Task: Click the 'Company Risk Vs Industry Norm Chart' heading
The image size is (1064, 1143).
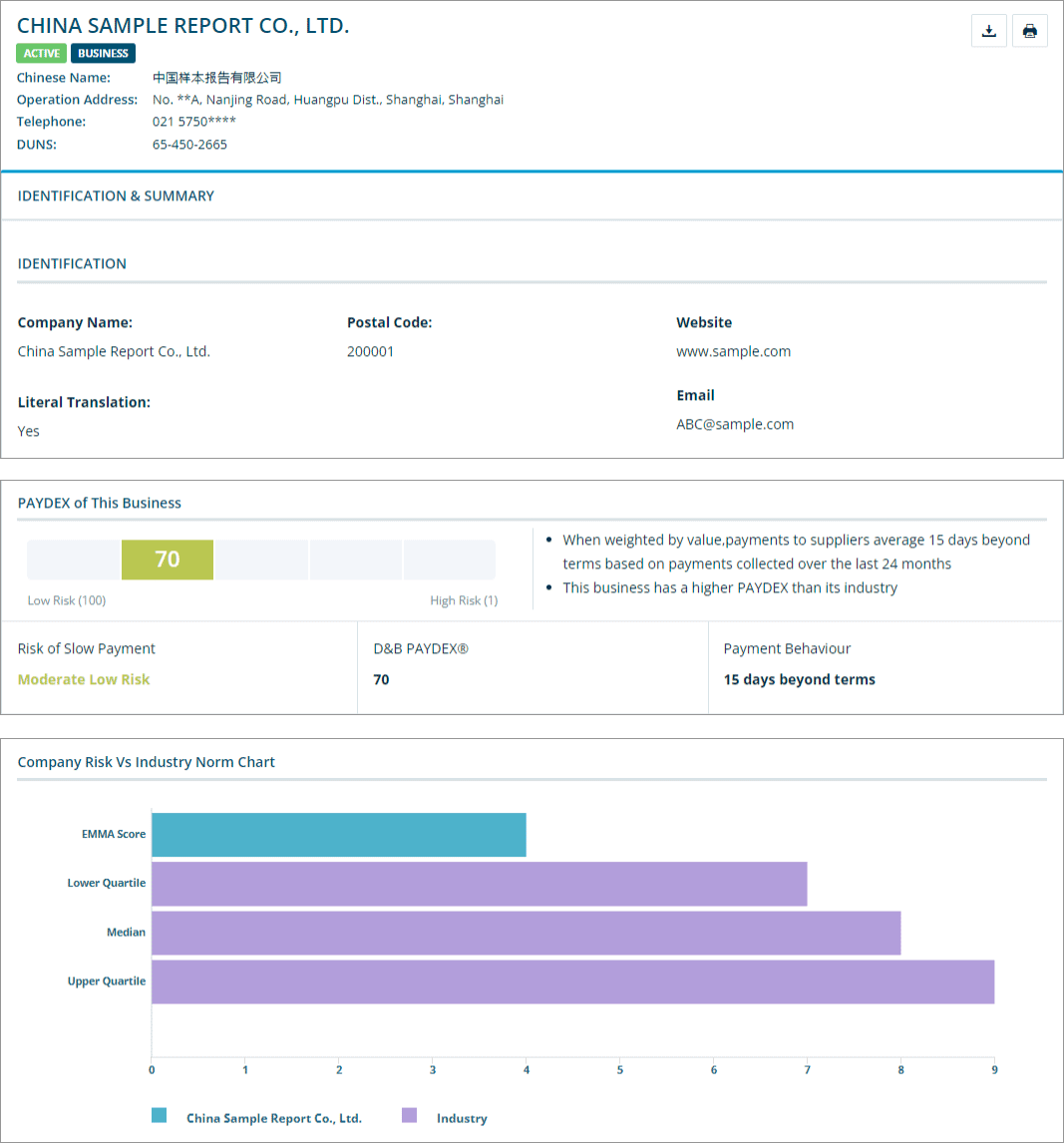Action: 146,762
